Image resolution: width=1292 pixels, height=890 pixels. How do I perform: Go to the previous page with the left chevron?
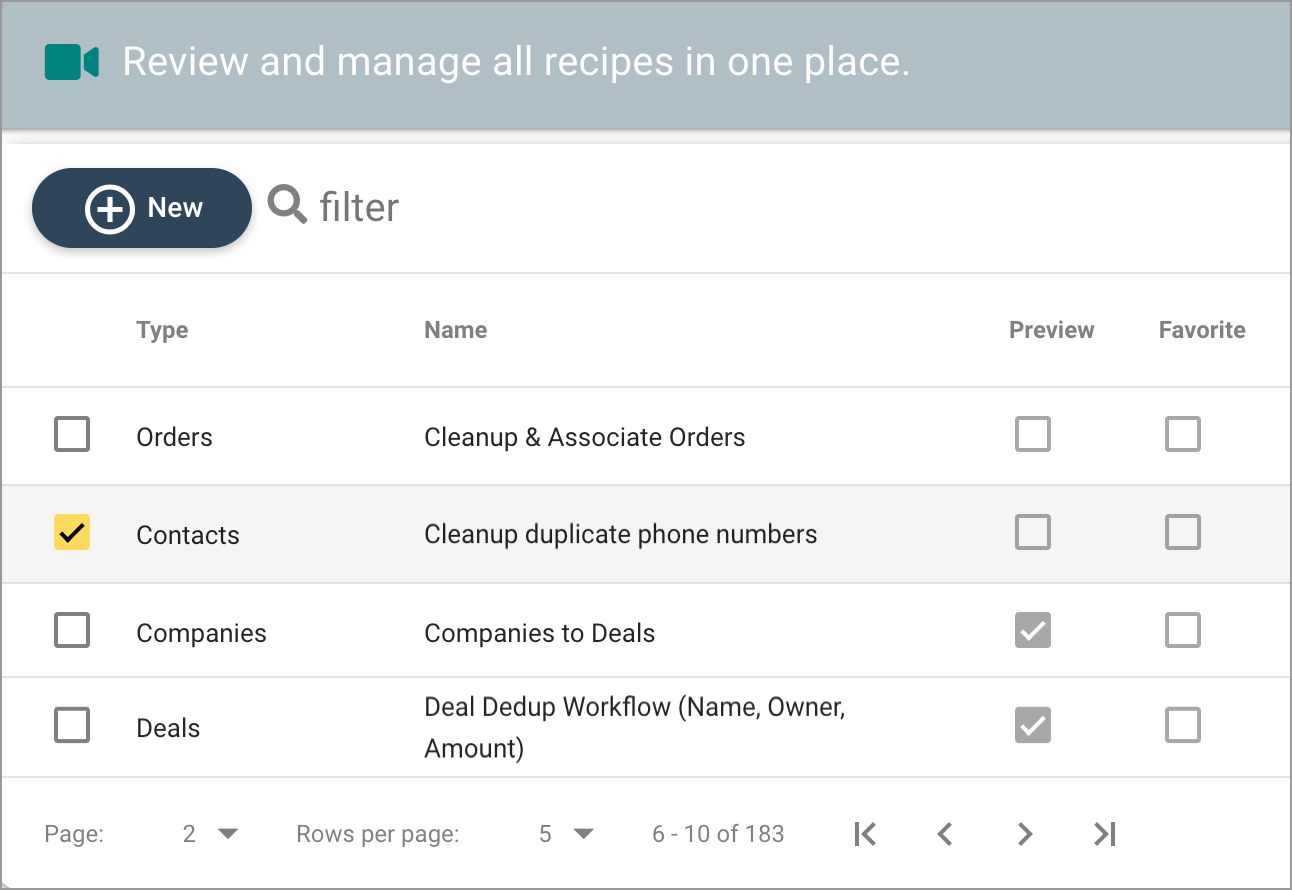point(944,833)
